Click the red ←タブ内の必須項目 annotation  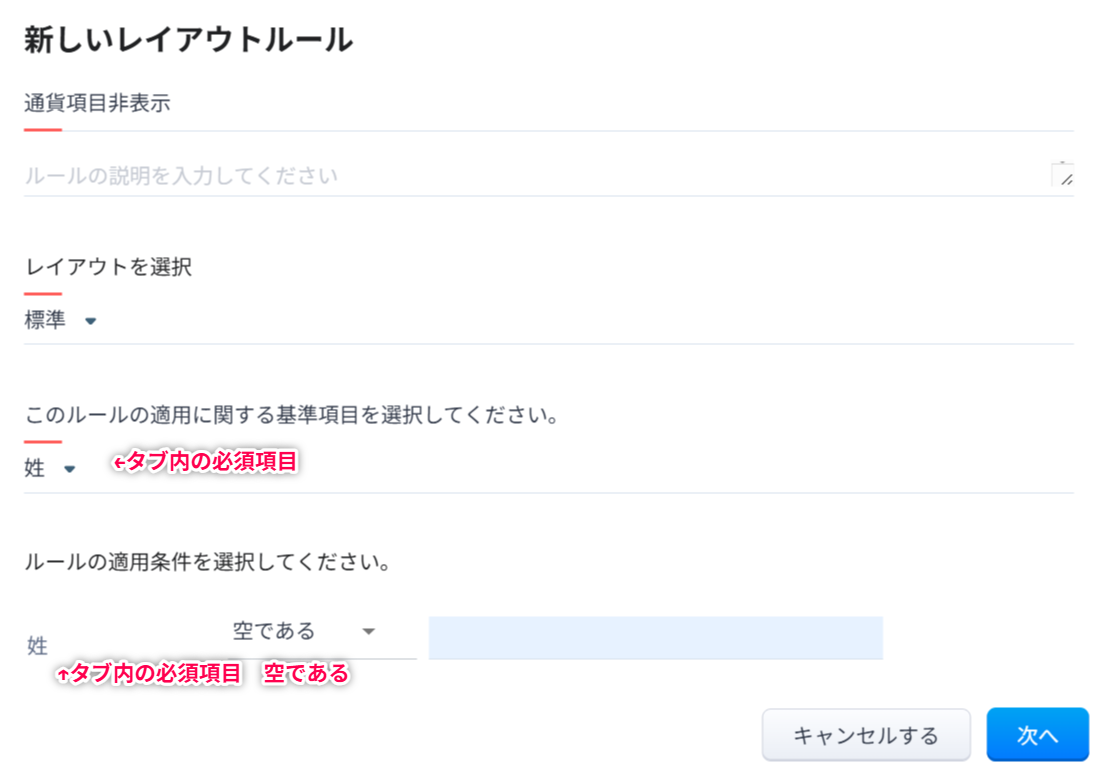(x=205, y=462)
